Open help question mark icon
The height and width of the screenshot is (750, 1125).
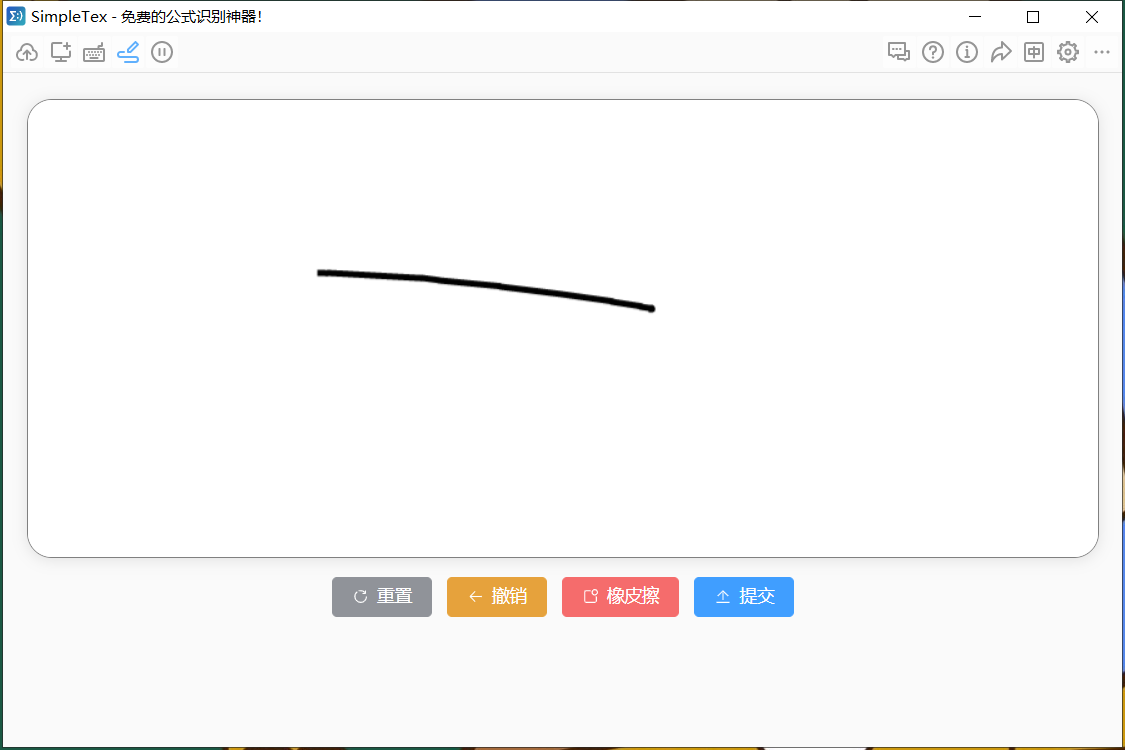[933, 53]
